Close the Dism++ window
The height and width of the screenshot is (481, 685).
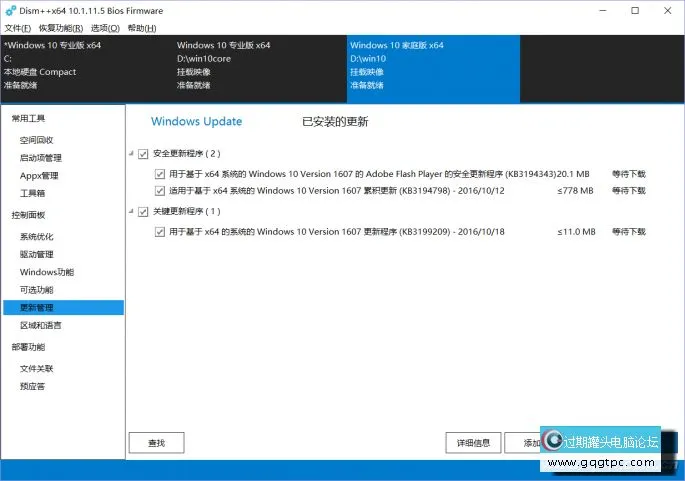[668, 10]
